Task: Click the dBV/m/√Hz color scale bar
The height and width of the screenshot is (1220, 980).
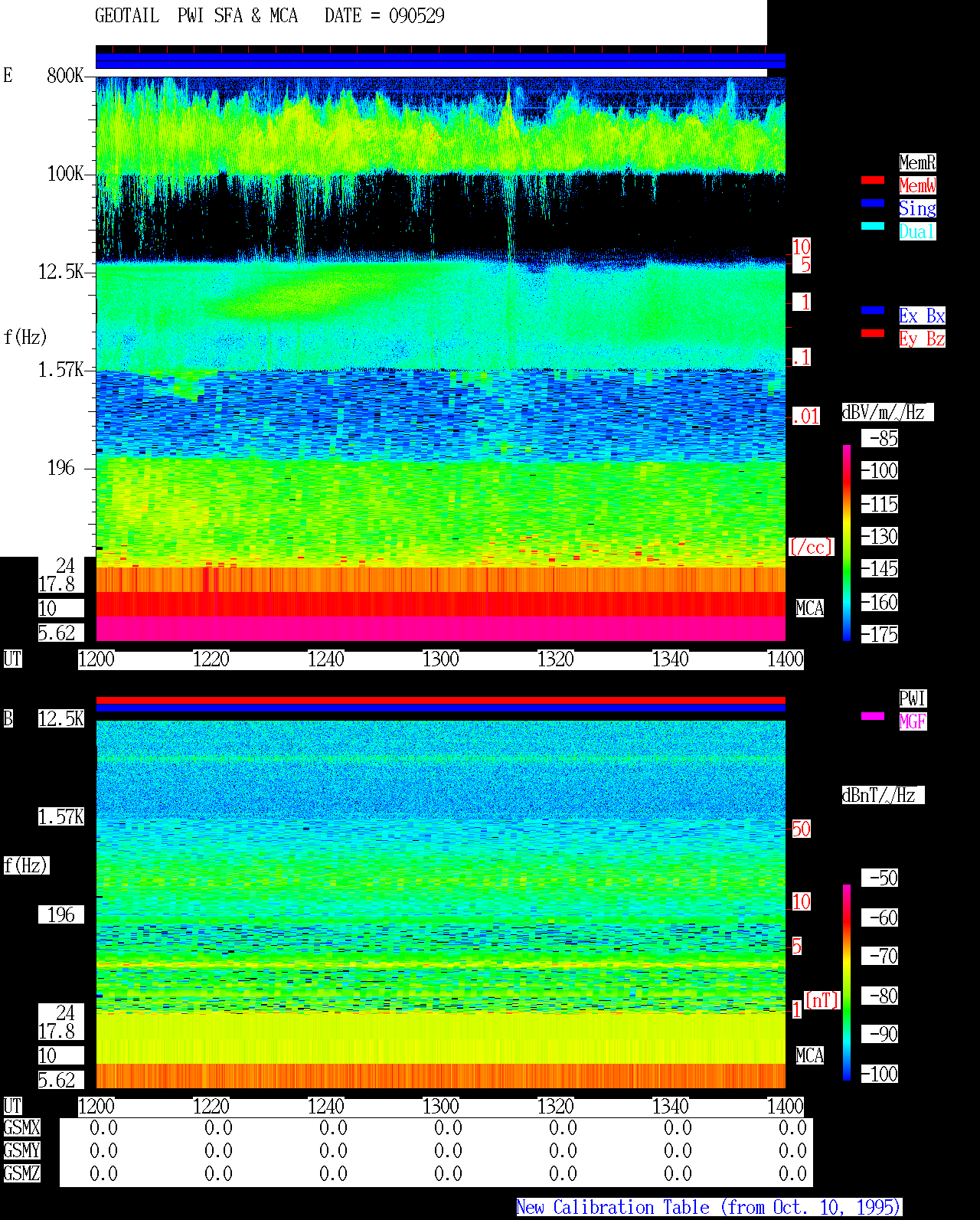Action: pyautogui.click(x=847, y=542)
